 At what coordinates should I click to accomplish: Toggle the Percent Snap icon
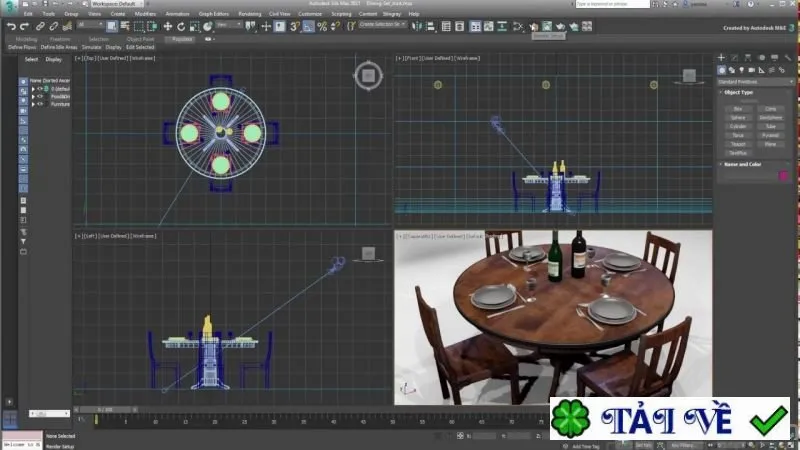tap(322, 27)
